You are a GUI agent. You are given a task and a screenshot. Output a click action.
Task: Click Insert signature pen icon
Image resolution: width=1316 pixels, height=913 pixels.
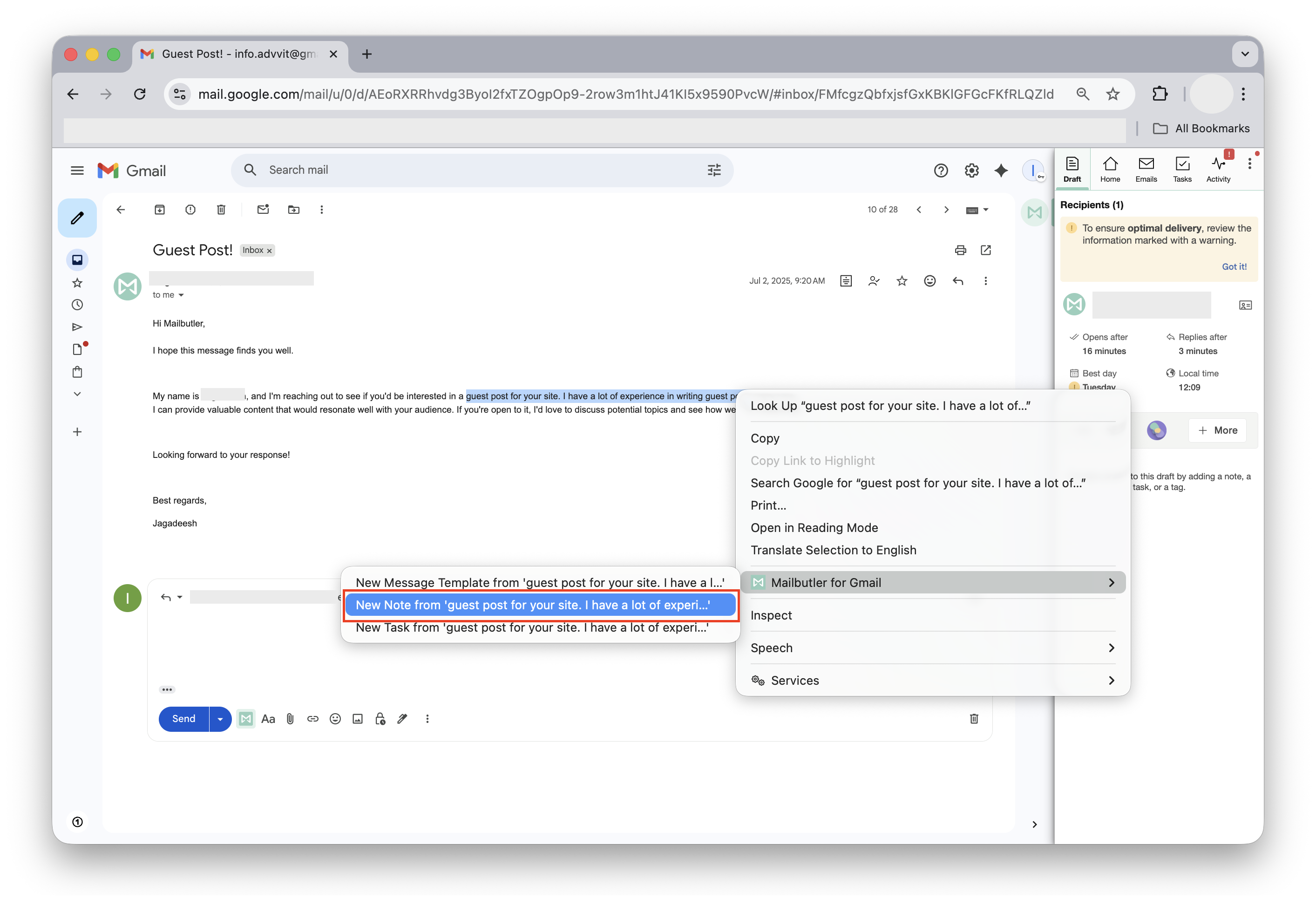(x=403, y=719)
